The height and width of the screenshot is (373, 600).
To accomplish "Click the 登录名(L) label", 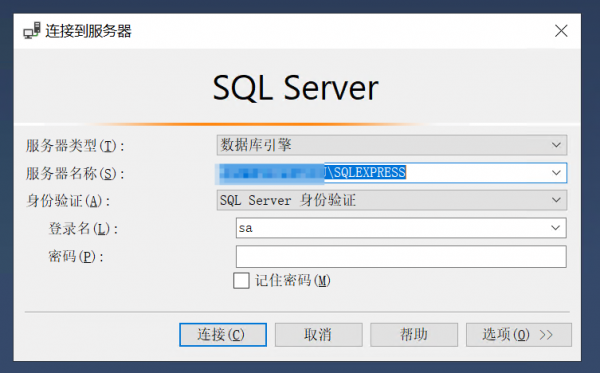I will pyautogui.click(x=83, y=229).
